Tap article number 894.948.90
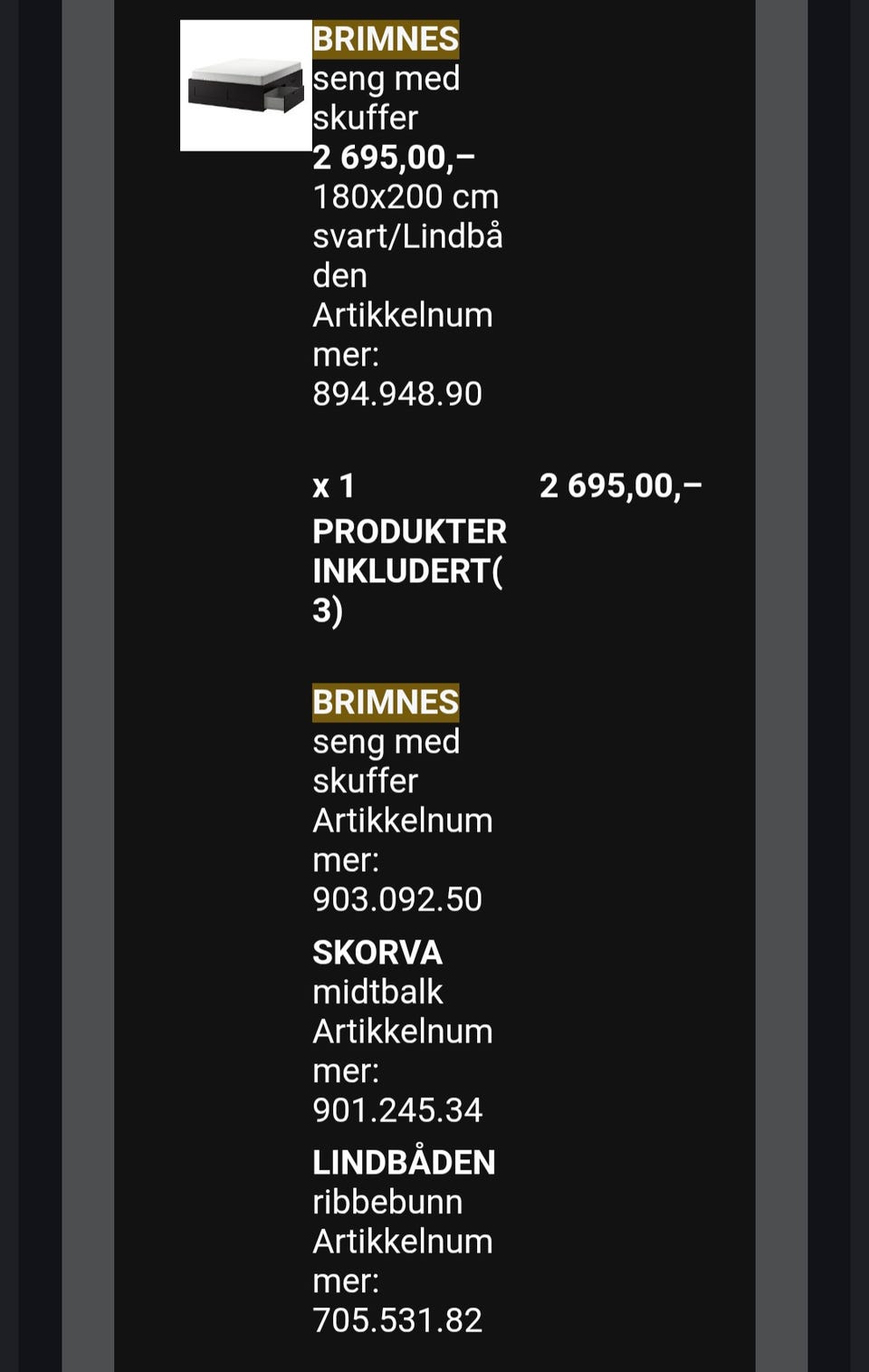 click(x=397, y=394)
